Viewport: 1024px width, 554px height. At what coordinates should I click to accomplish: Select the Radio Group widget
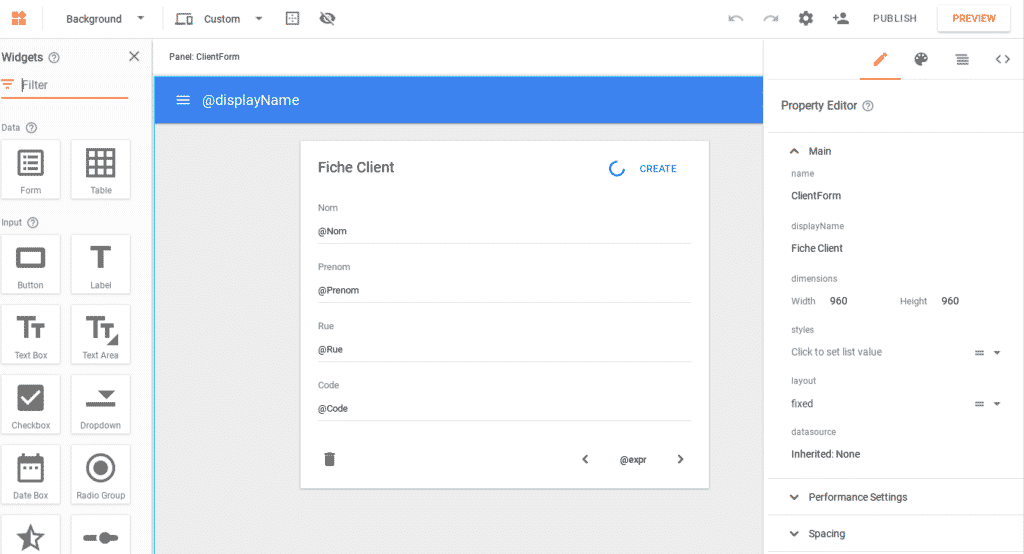pyautogui.click(x=101, y=474)
